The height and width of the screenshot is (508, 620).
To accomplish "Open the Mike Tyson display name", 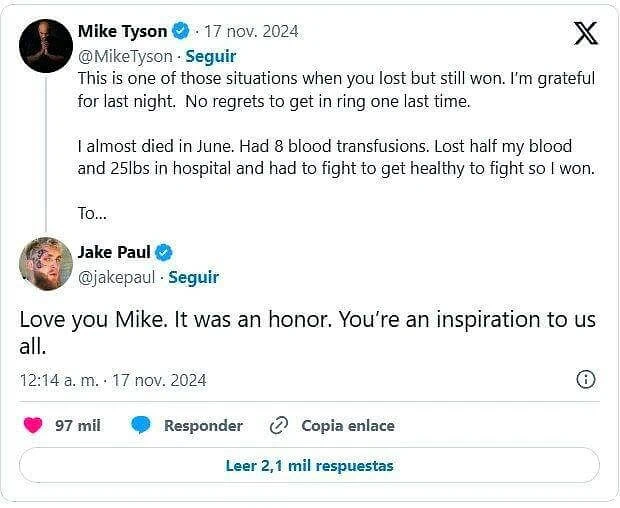I will (x=122, y=31).
